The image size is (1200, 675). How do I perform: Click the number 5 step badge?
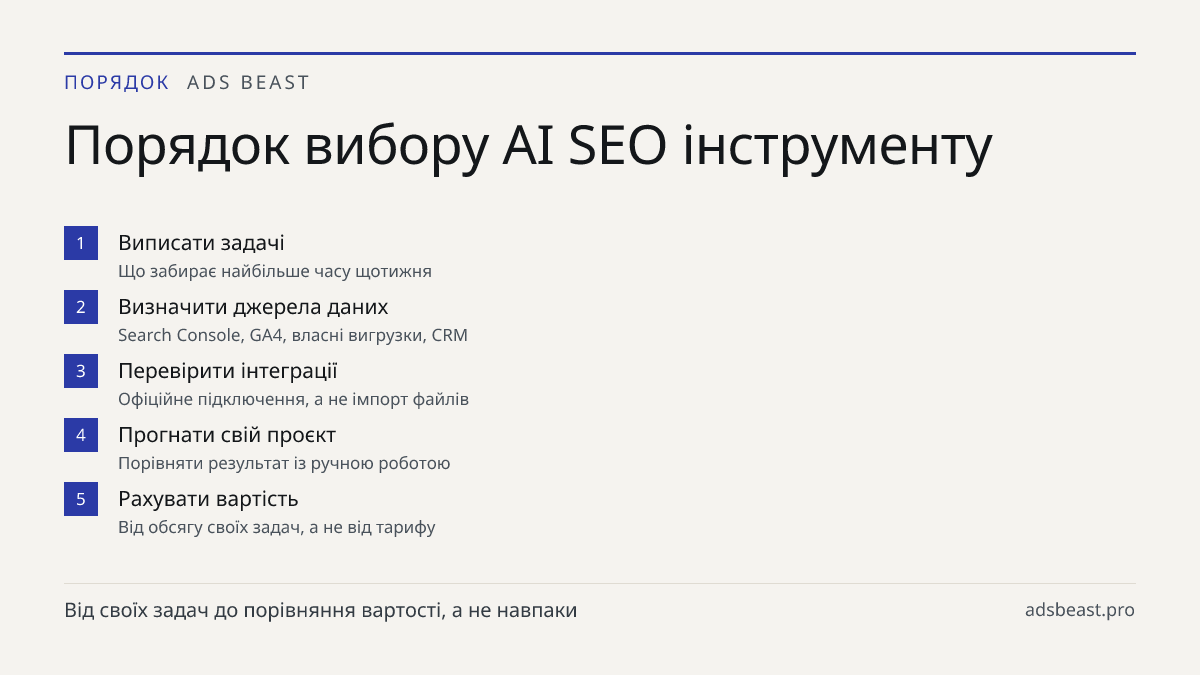[x=81, y=499]
